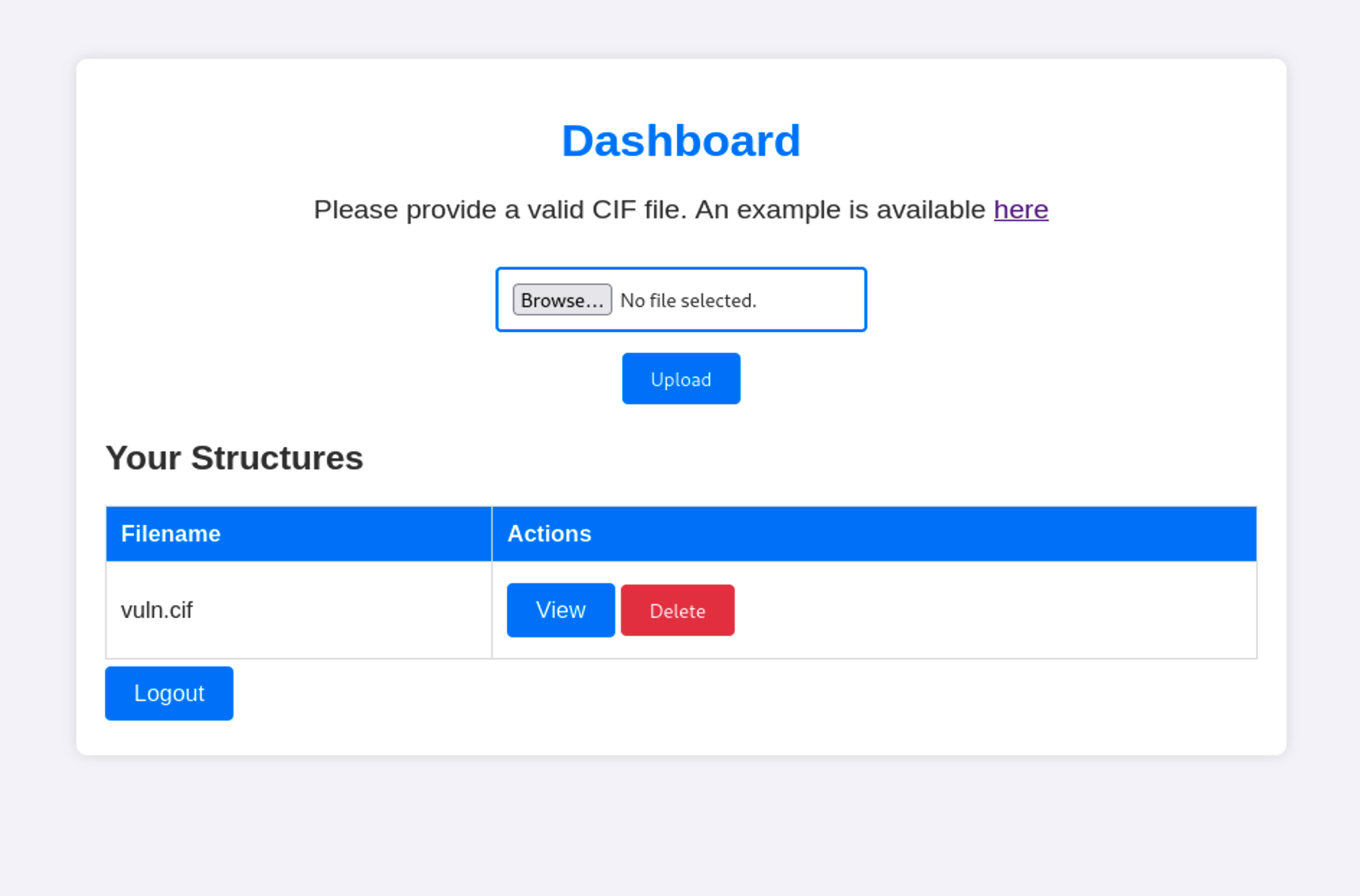Click the "Please provide a valid CIF file" text
Screen dimensions: 1360x896
tap(468, 210)
